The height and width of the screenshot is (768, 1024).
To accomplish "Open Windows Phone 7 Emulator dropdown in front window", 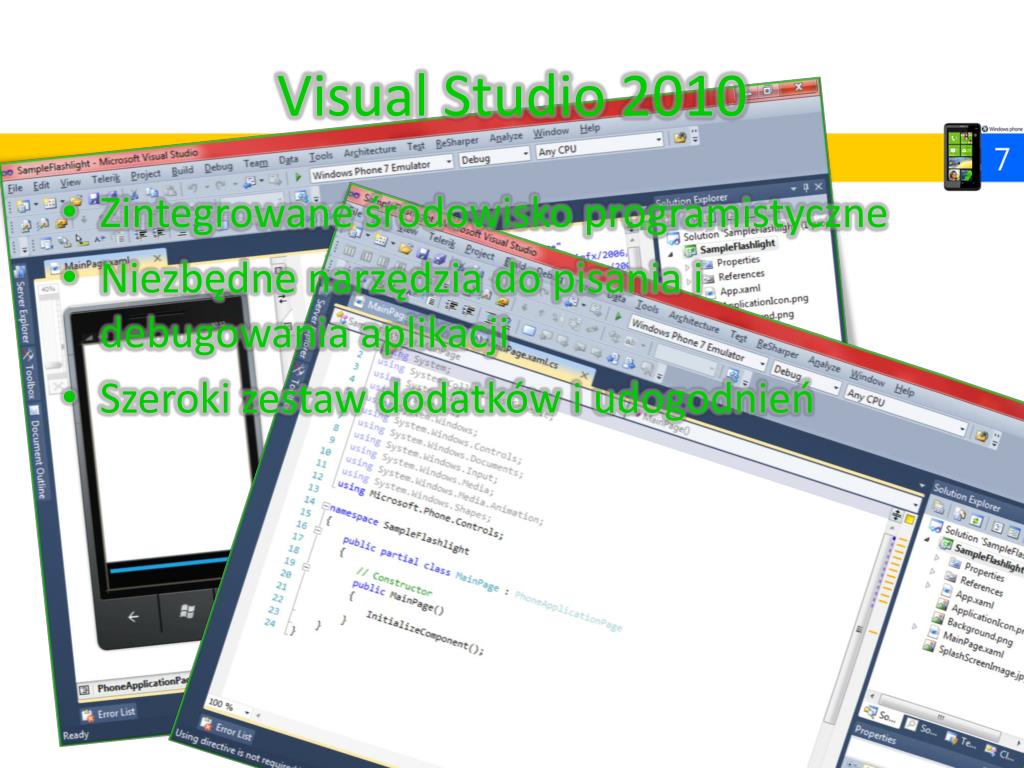I will [x=698, y=343].
